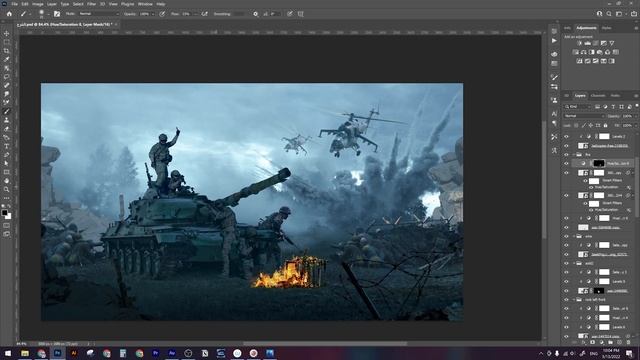Switch to the Paths tab

coord(615,96)
